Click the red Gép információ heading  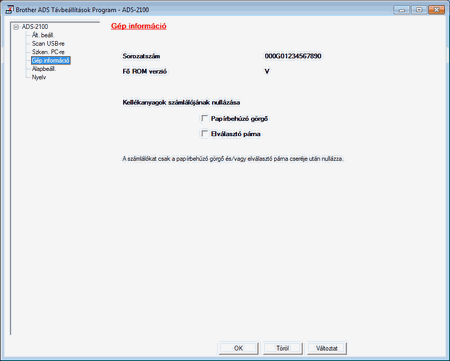139,26
